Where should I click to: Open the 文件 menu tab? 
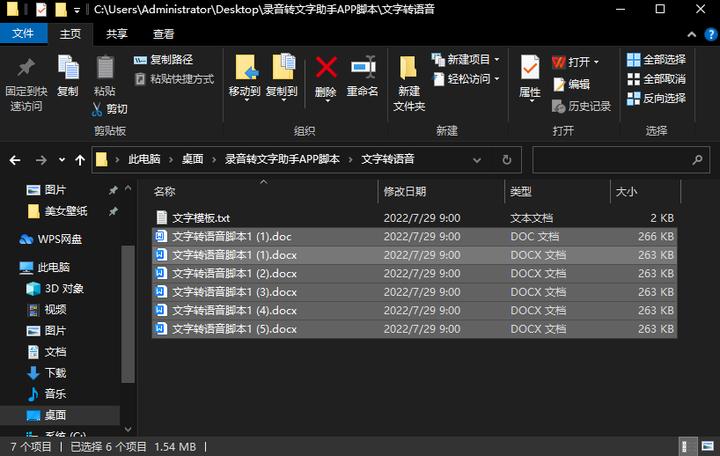pos(23,34)
